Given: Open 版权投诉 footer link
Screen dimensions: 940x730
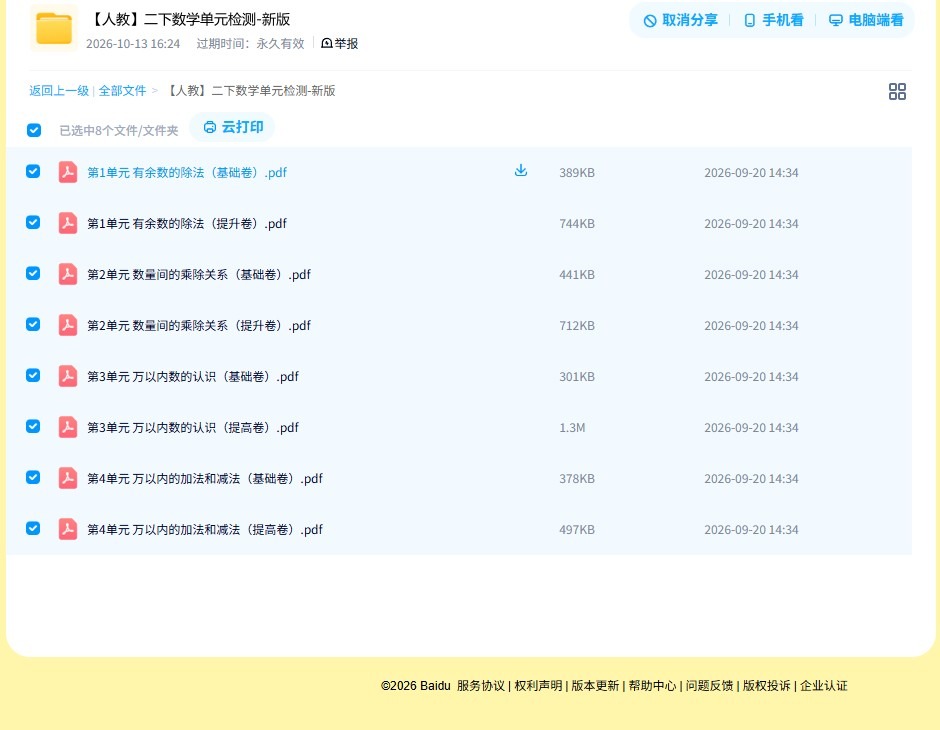Looking at the screenshot, I should coord(767,686).
